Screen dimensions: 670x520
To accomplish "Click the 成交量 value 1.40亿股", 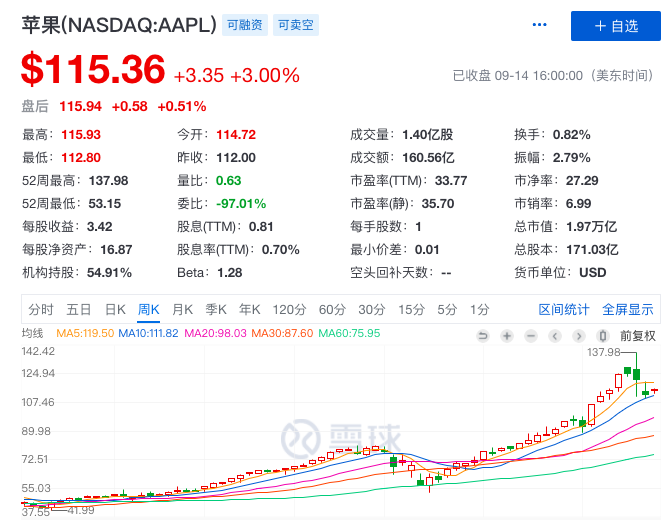I will (427, 135).
